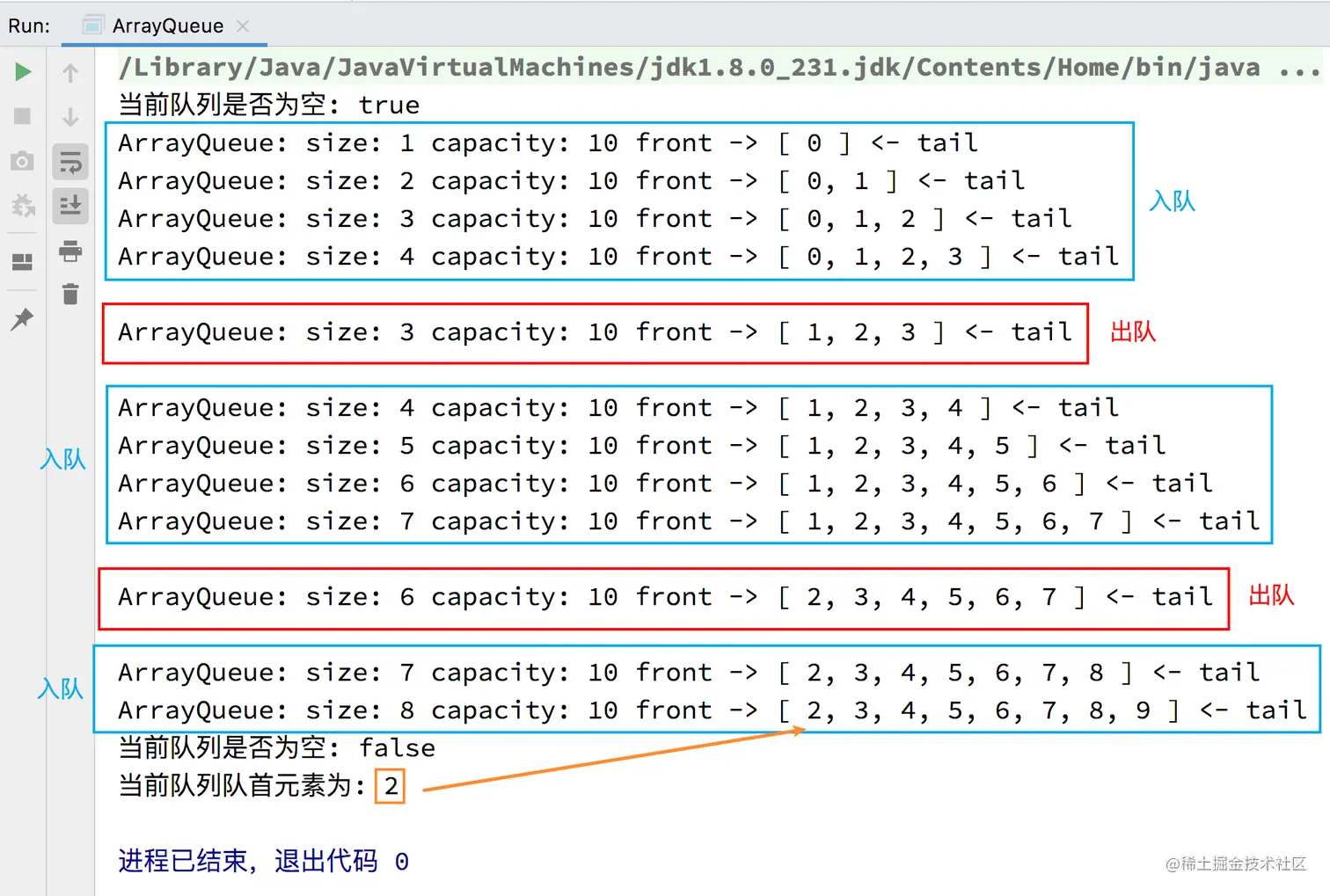Toggle scroll to end in console

point(70,206)
